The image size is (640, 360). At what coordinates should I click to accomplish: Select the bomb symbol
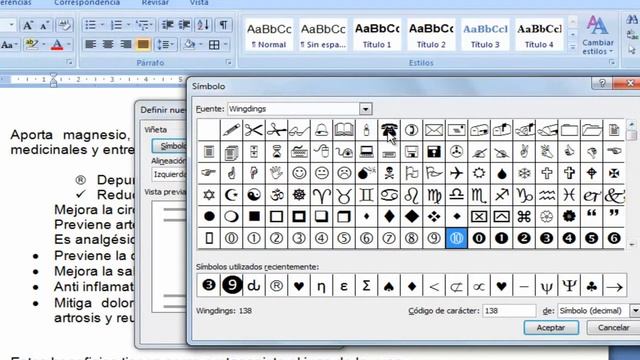click(366, 173)
